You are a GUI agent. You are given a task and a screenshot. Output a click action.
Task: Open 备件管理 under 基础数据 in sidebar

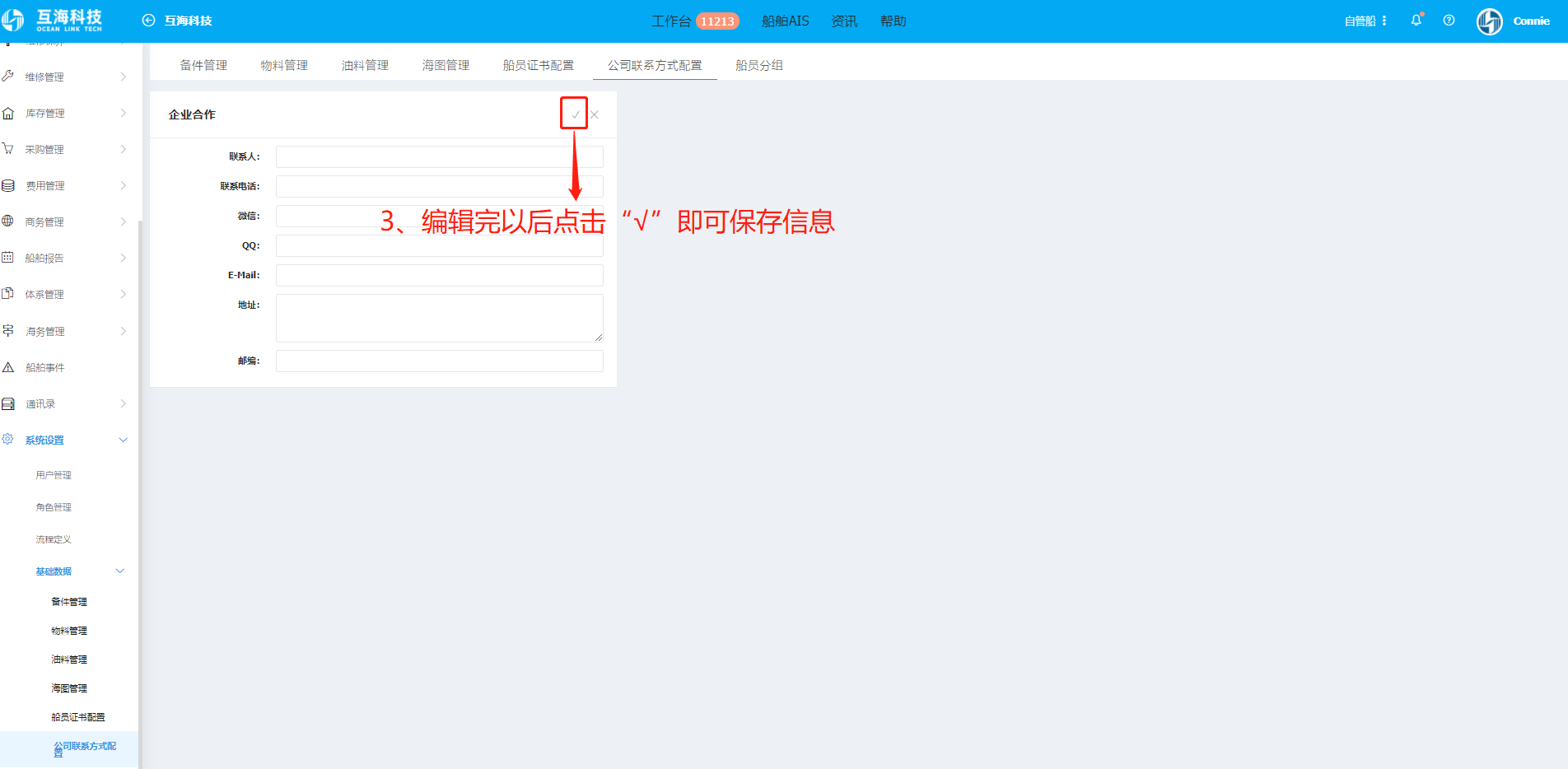tap(69, 602)
